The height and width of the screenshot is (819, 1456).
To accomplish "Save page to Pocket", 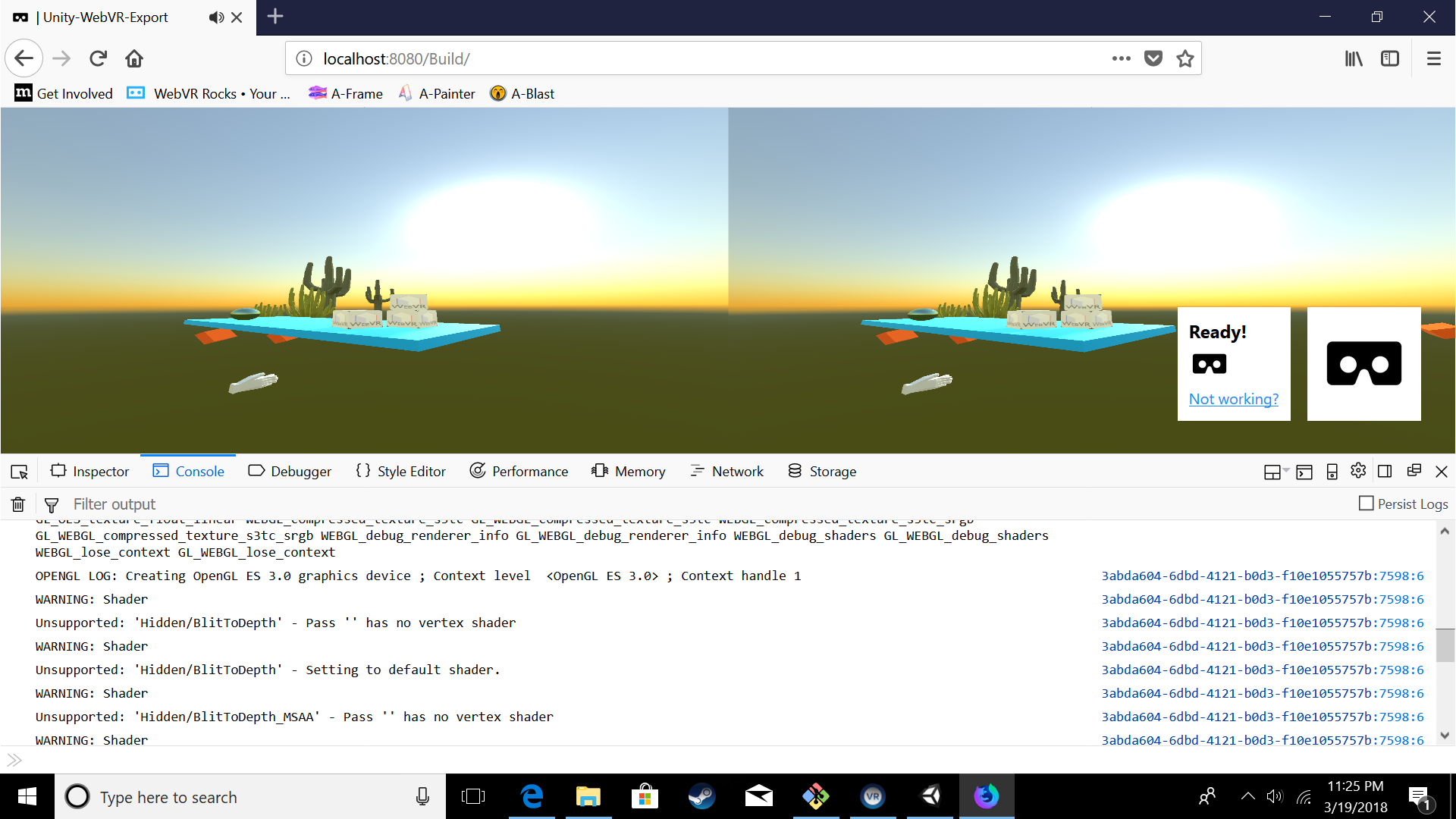I will click(x=1153, y=58).
